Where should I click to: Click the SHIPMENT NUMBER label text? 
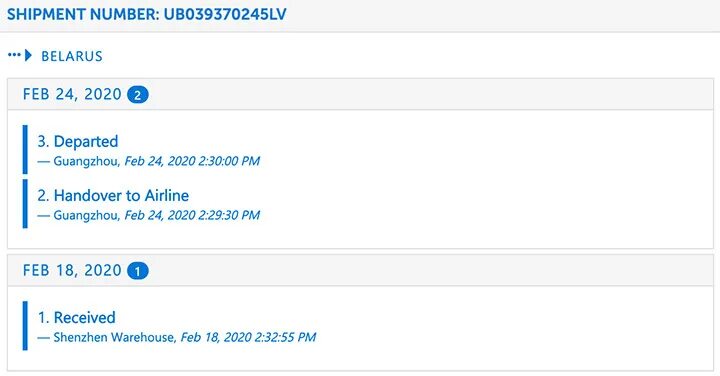[x=83, y=14]
